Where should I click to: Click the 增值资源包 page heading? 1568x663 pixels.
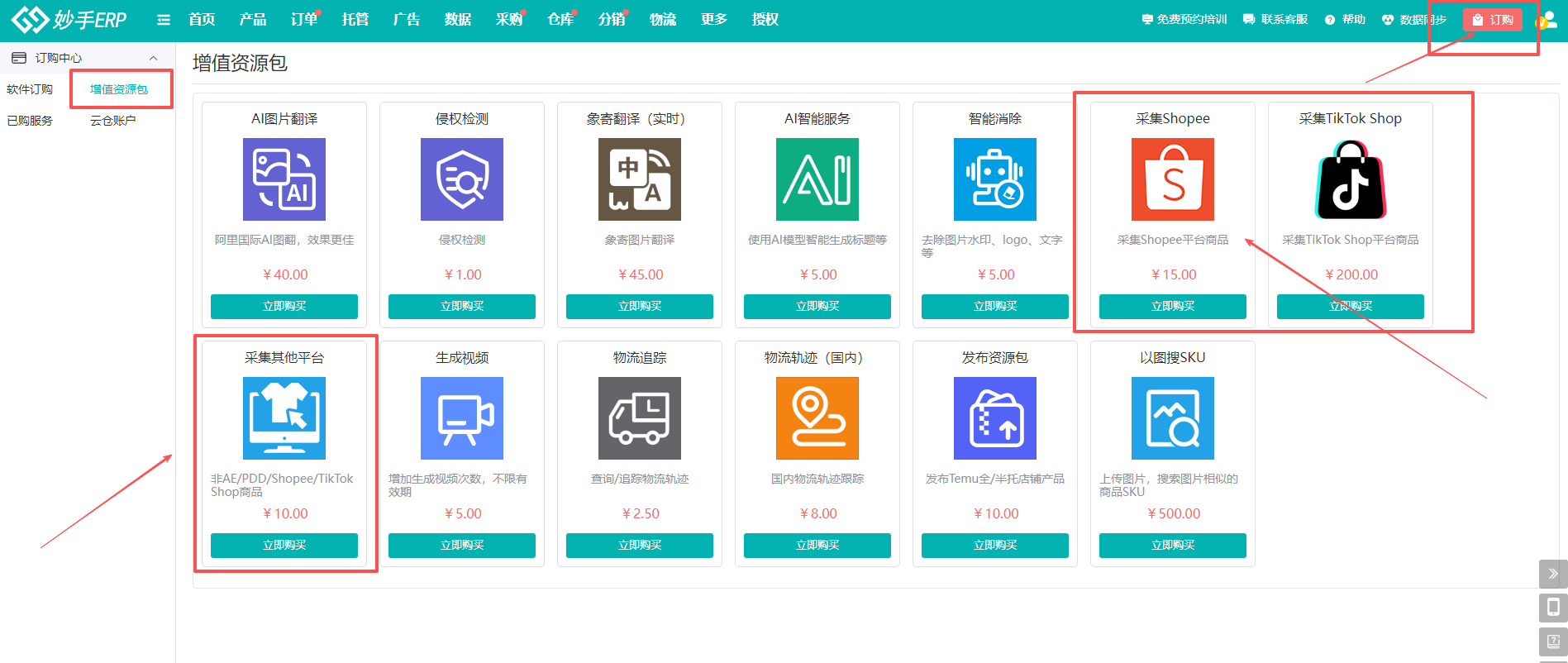click(x=240, y=63)
